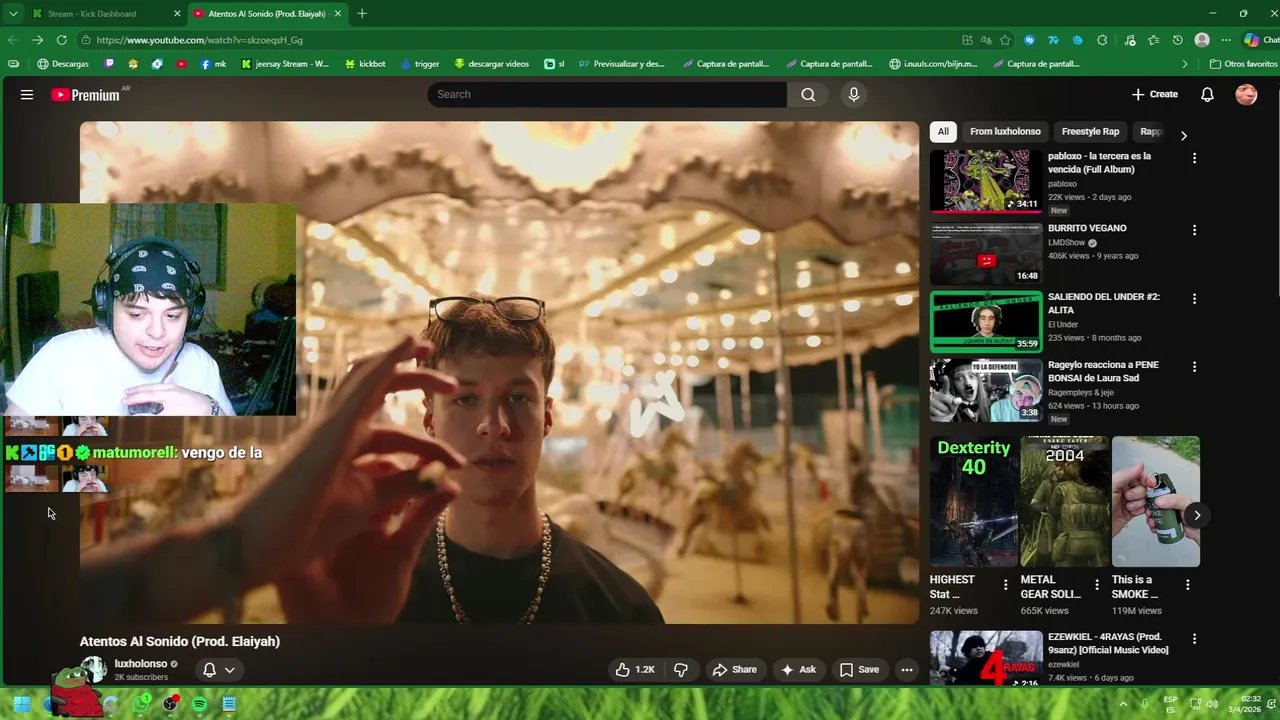Open the browser tab search dropdown

click(x=12, y=14)
